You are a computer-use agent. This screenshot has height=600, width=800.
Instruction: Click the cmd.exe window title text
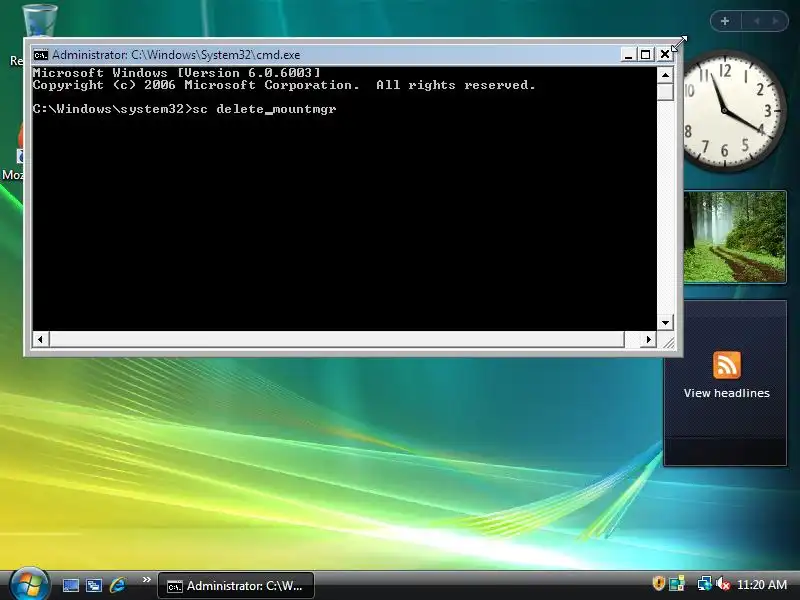click(x=176, y=55)
